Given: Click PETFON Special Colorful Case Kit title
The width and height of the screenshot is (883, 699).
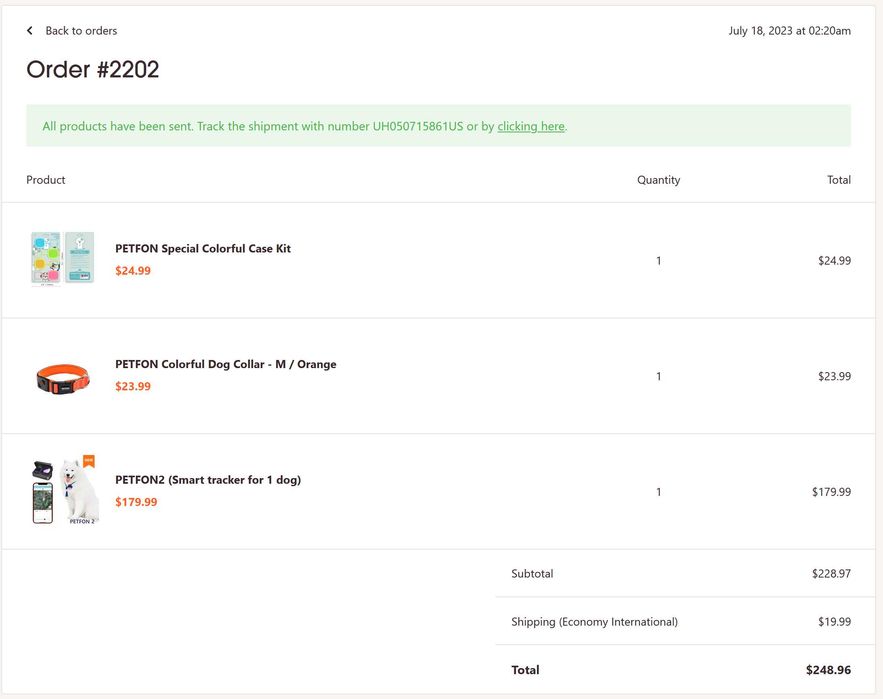Looking at the screenshot, I should tap(203, 249).
